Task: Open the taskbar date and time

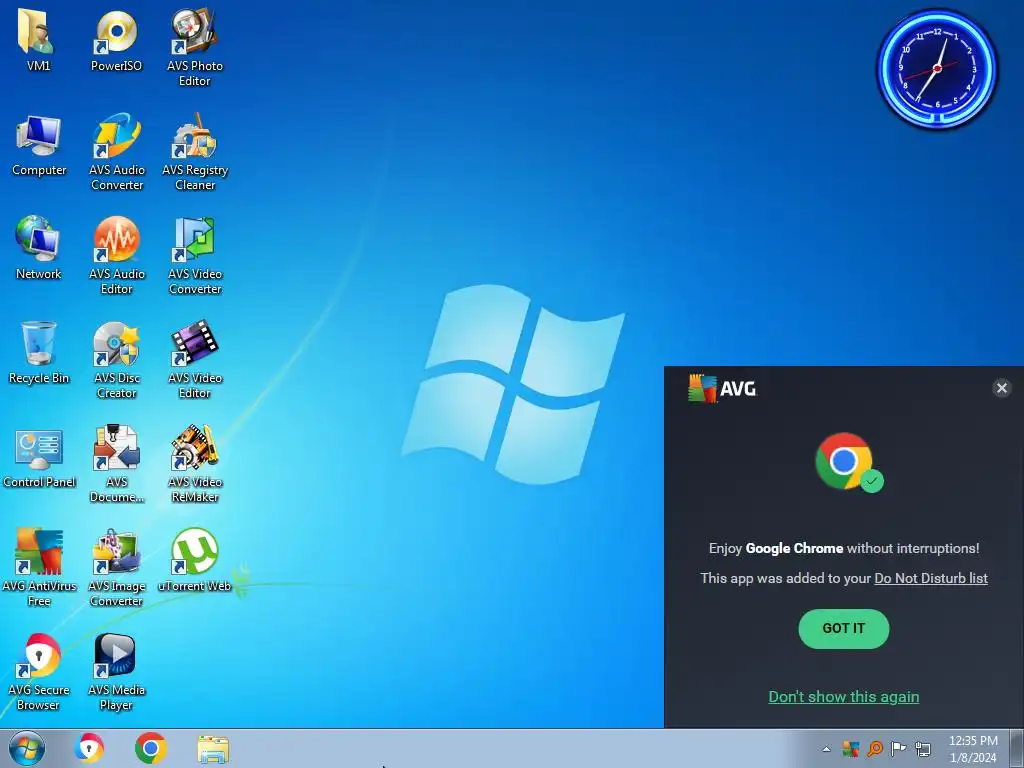Action: coord(973,749)
